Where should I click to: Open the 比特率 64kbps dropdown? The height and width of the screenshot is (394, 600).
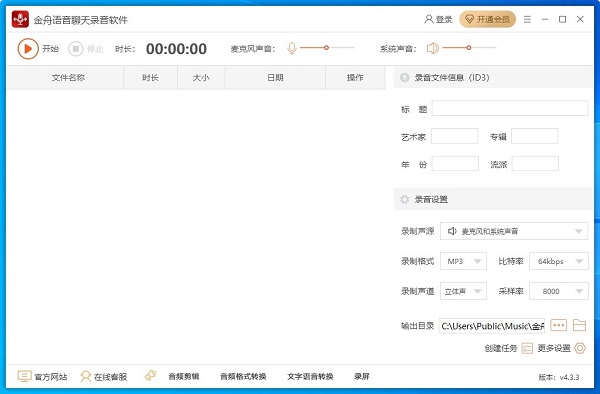click(559, 261)
